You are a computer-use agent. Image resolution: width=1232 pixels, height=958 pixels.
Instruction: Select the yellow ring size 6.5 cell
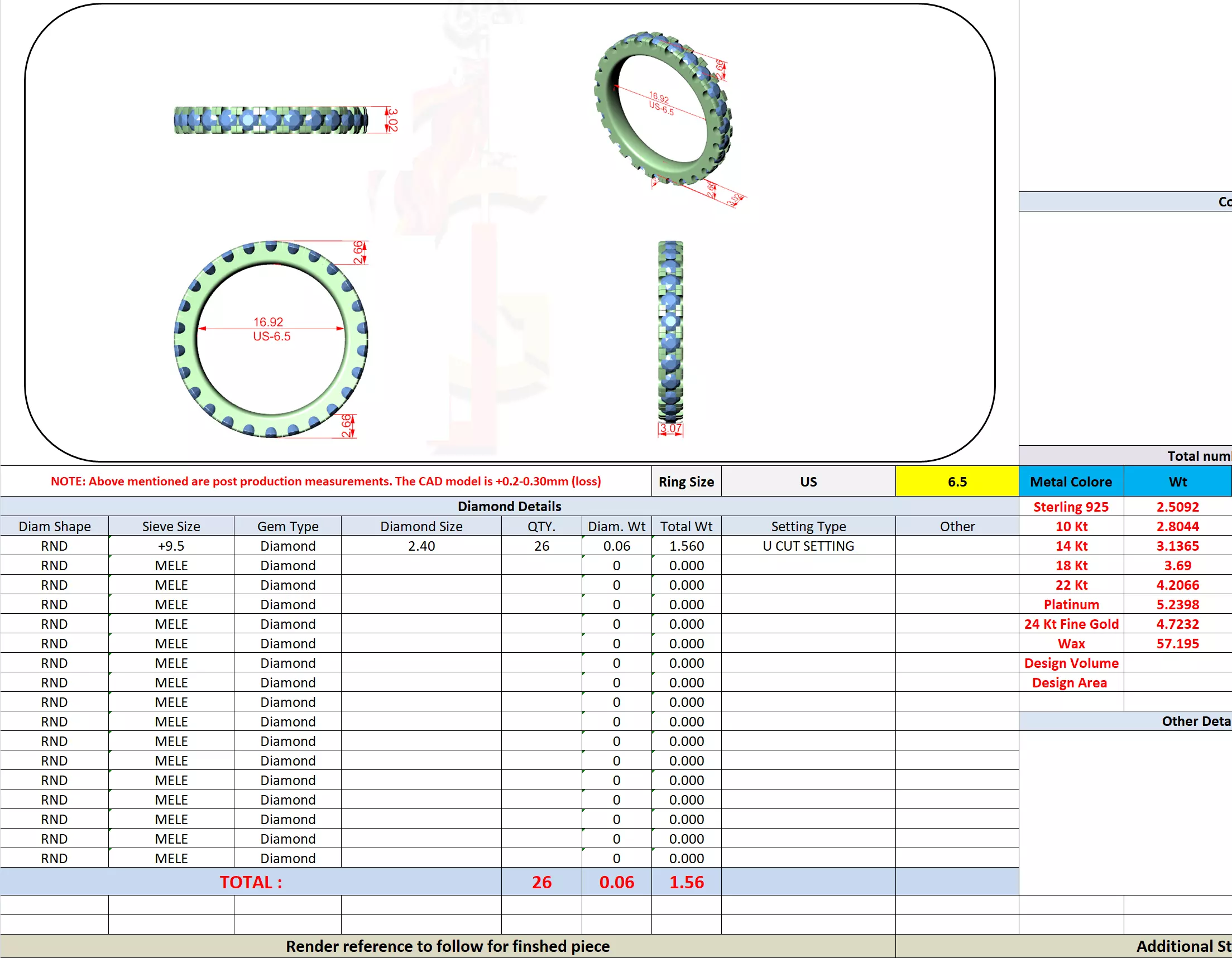pyautogui.click(x=957, y=482)
